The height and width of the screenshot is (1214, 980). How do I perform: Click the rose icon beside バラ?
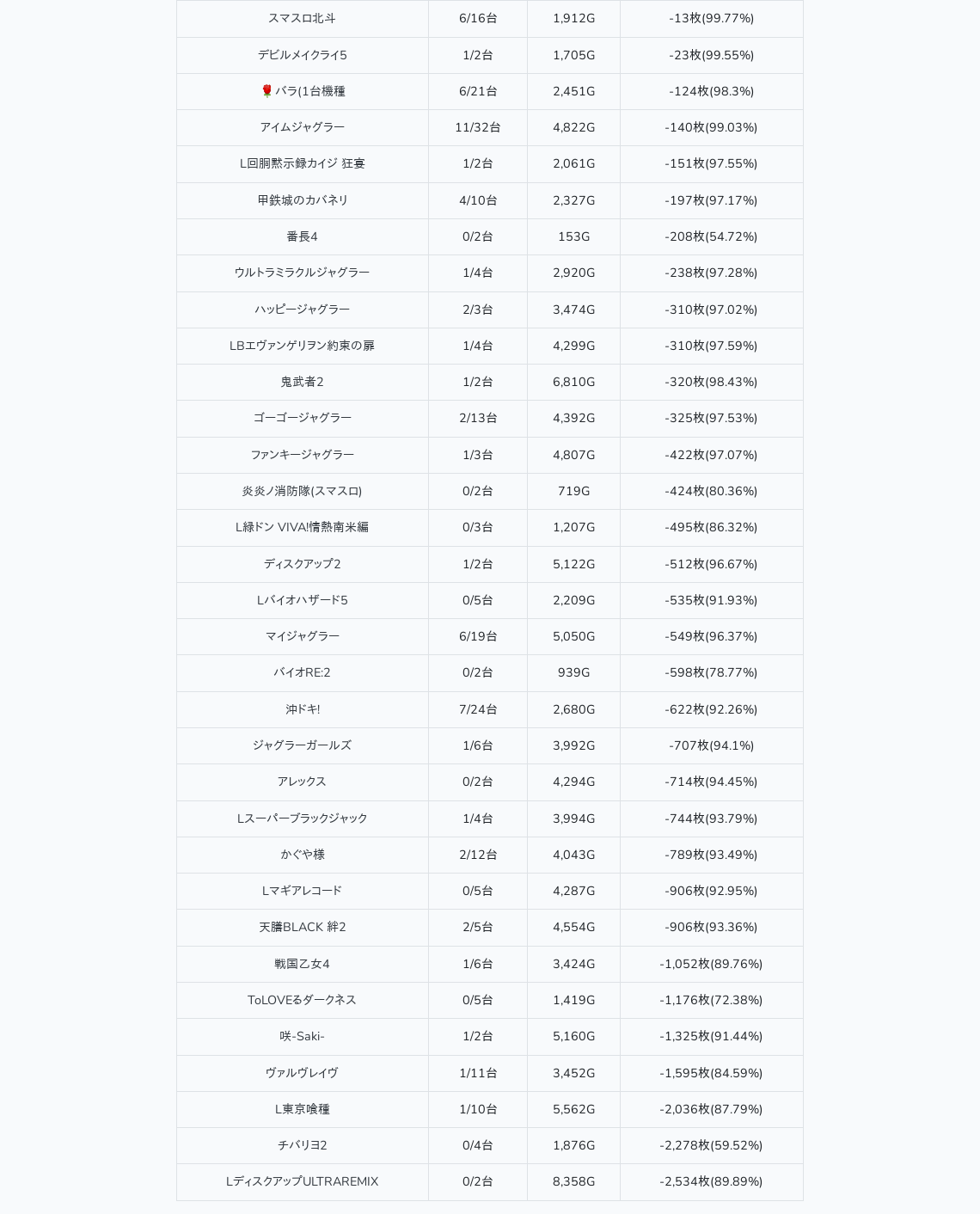coord(266,91)
